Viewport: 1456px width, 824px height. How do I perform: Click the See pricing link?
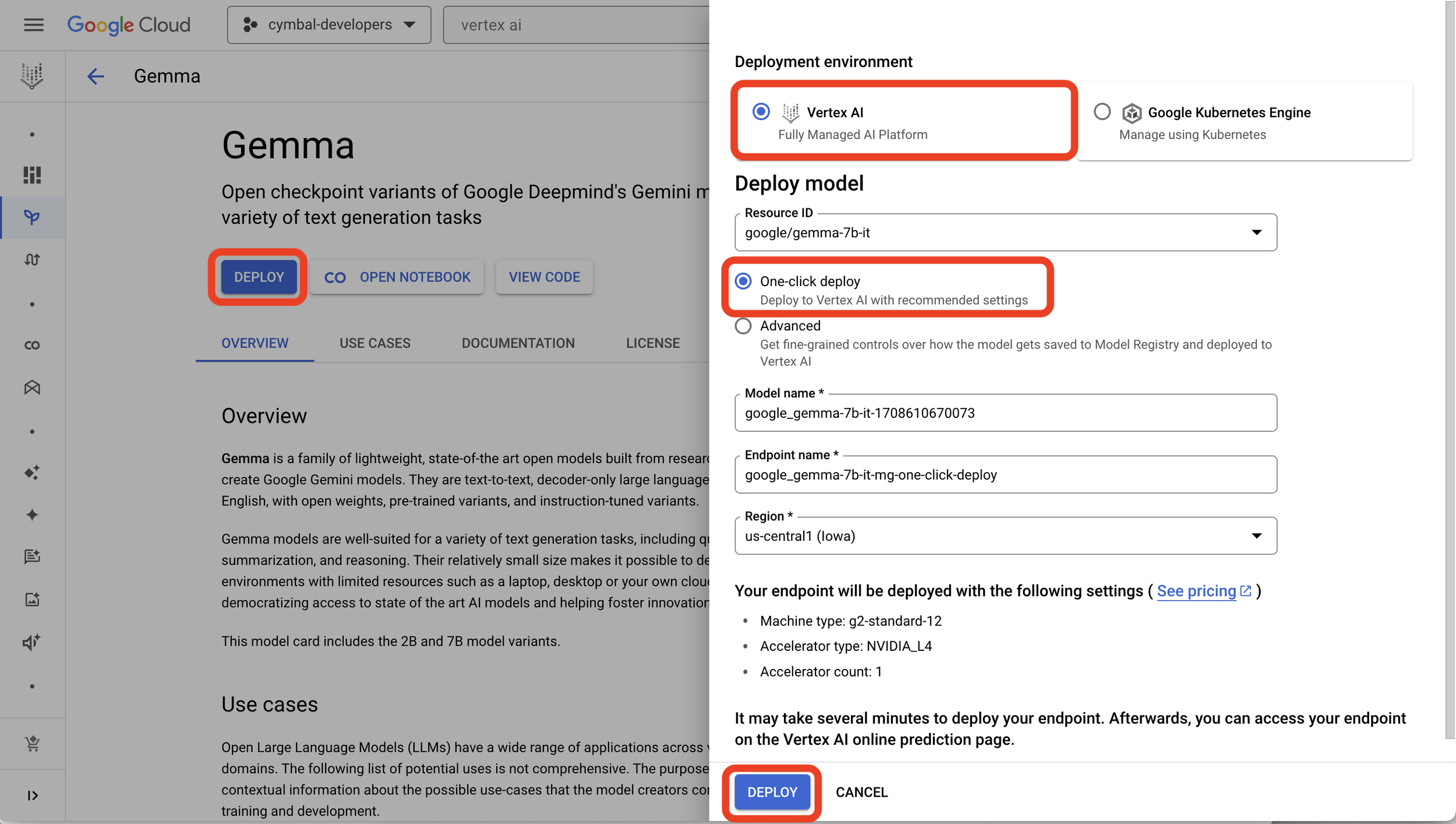(1196, 591)
